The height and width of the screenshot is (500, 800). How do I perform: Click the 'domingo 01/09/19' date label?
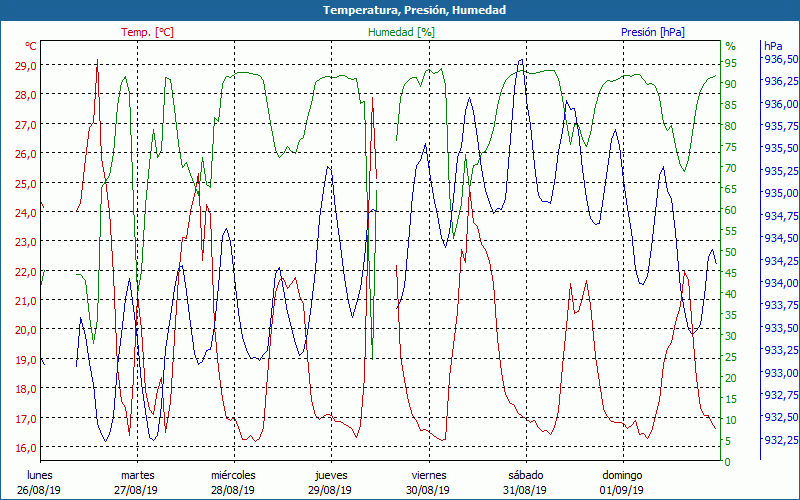622,483
